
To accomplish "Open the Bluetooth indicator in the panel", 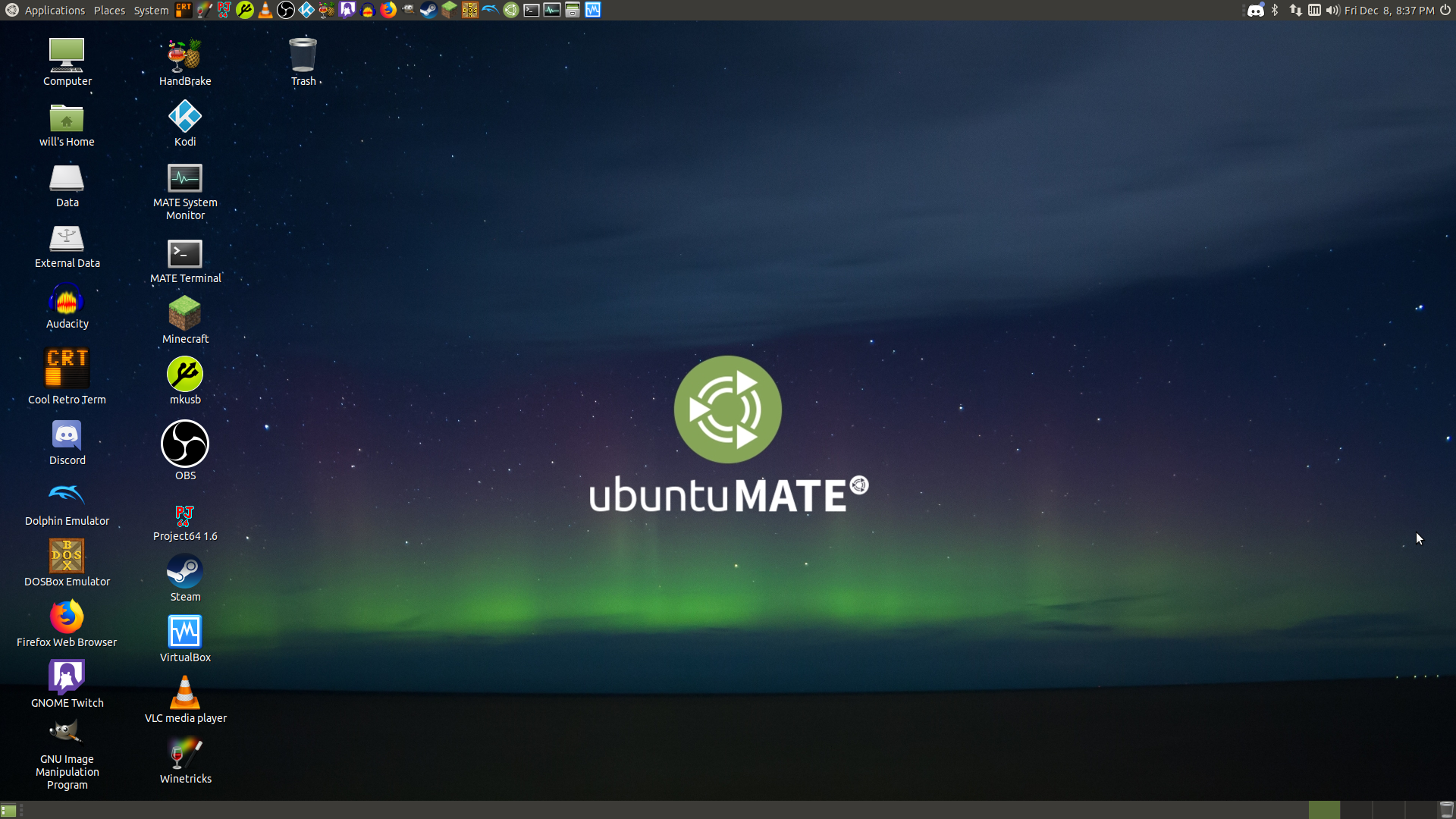I will point(1275,11).
